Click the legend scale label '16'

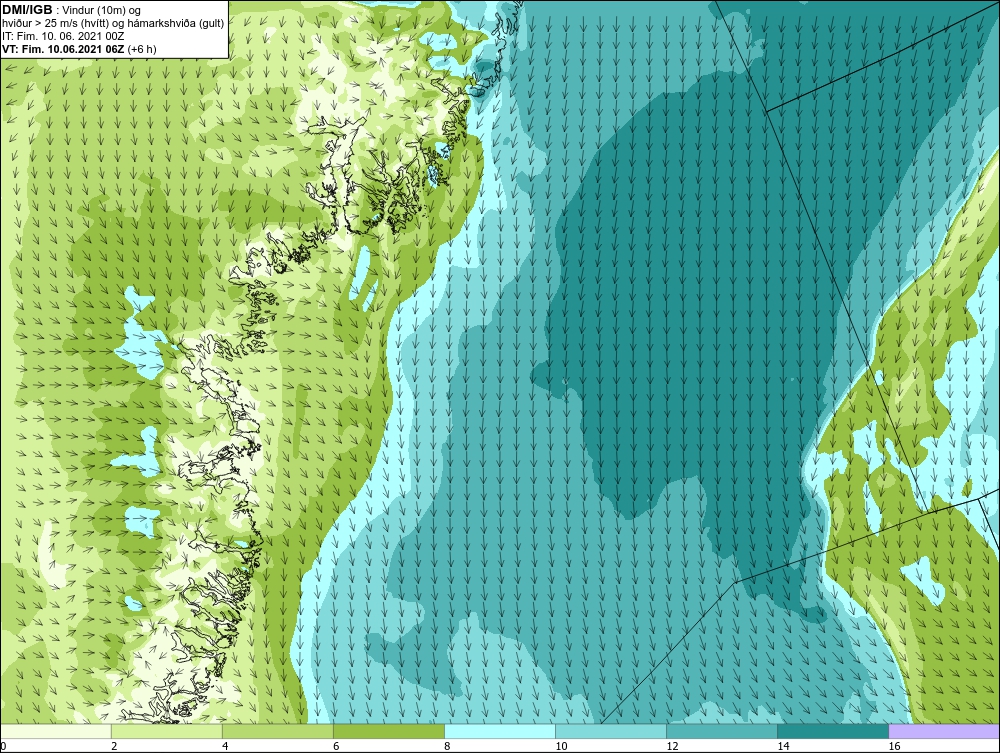894,746
